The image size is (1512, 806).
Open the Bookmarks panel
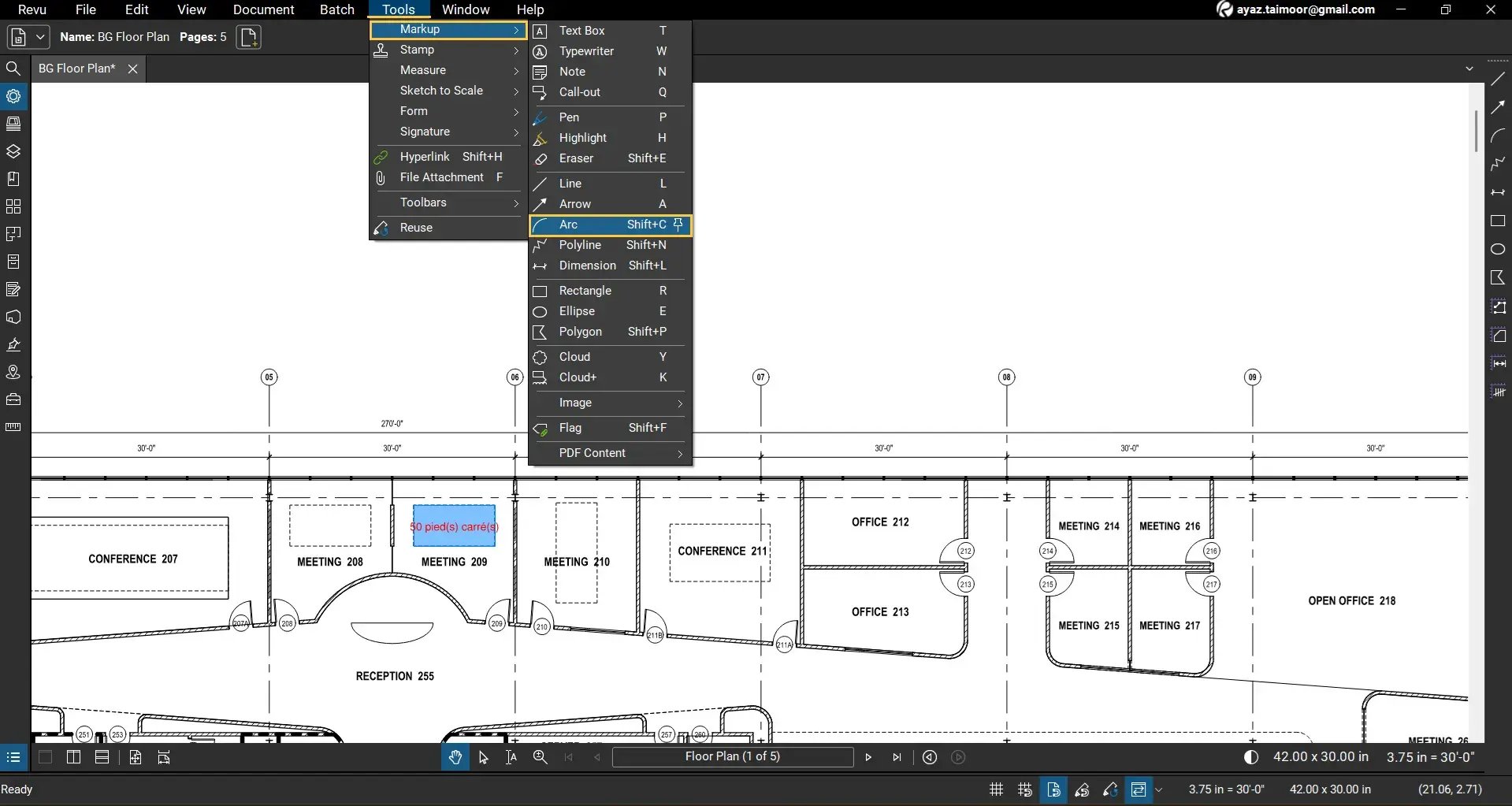point(13,179)
